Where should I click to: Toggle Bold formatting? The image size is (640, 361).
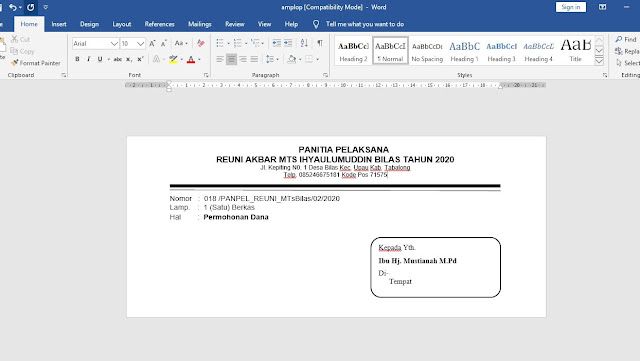[x=77, y=59]
